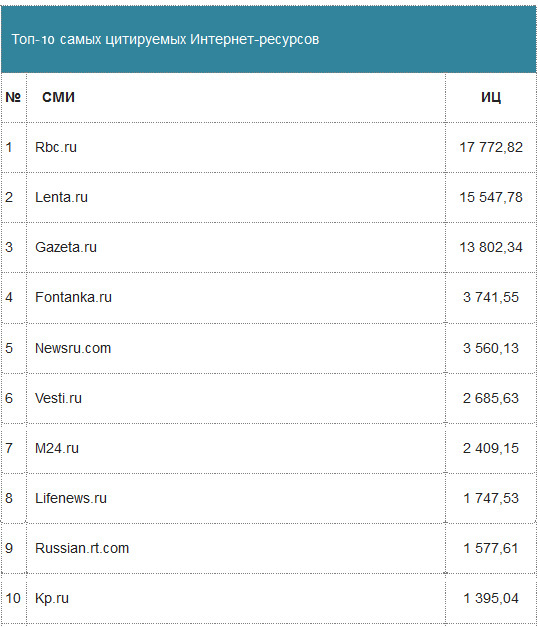The width and height of the screenshot is (538, 627).
Task: Click Vesti.ru in the table
Action: 58,398
